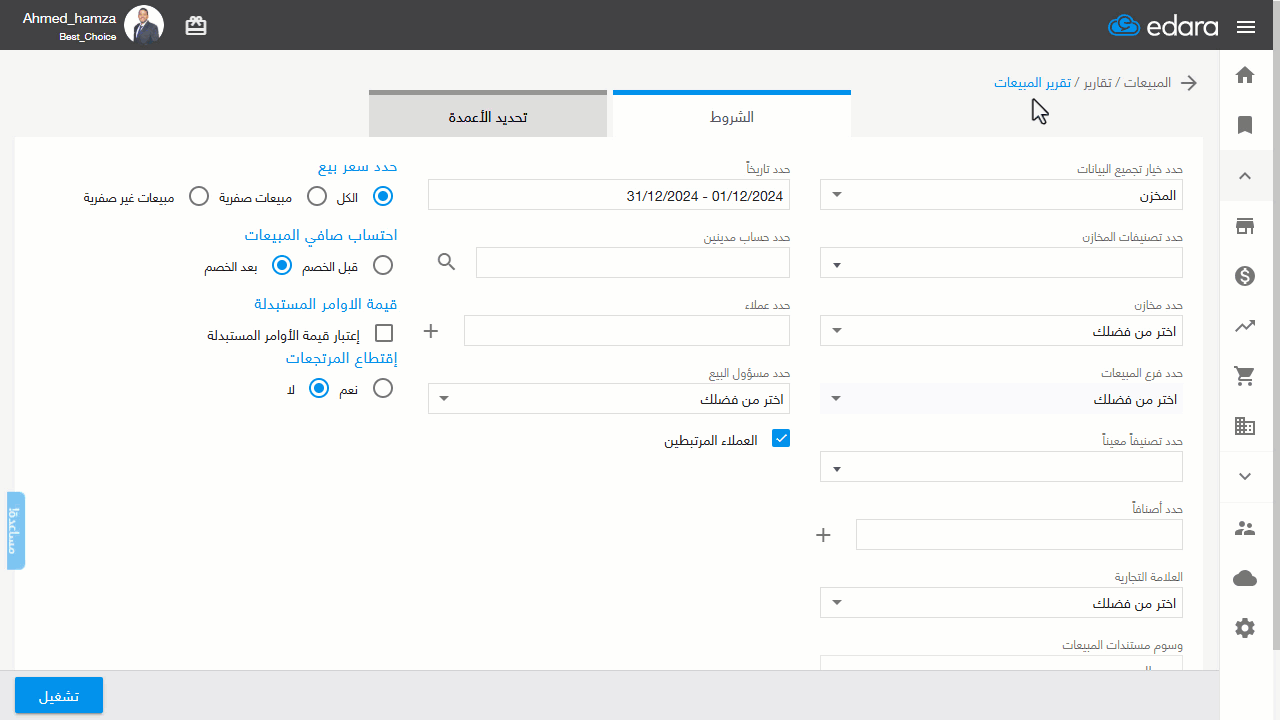Screen dimensions: 1280x720
Task: Select the مبيعات غير صفرية radio option
Action: [199, 197]
